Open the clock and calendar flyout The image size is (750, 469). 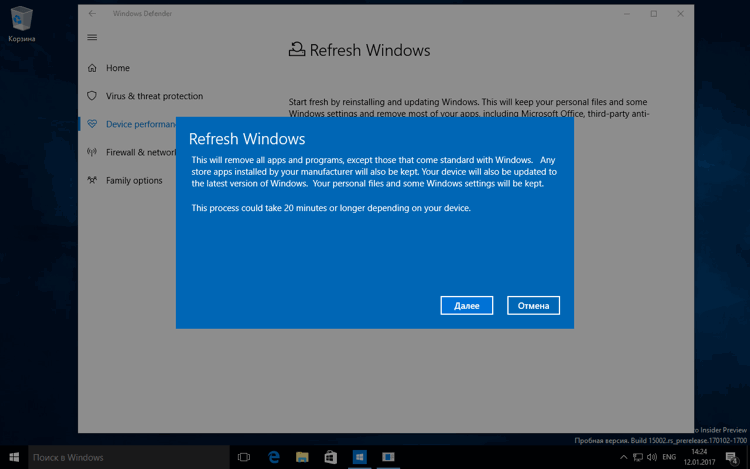[699, 457]
